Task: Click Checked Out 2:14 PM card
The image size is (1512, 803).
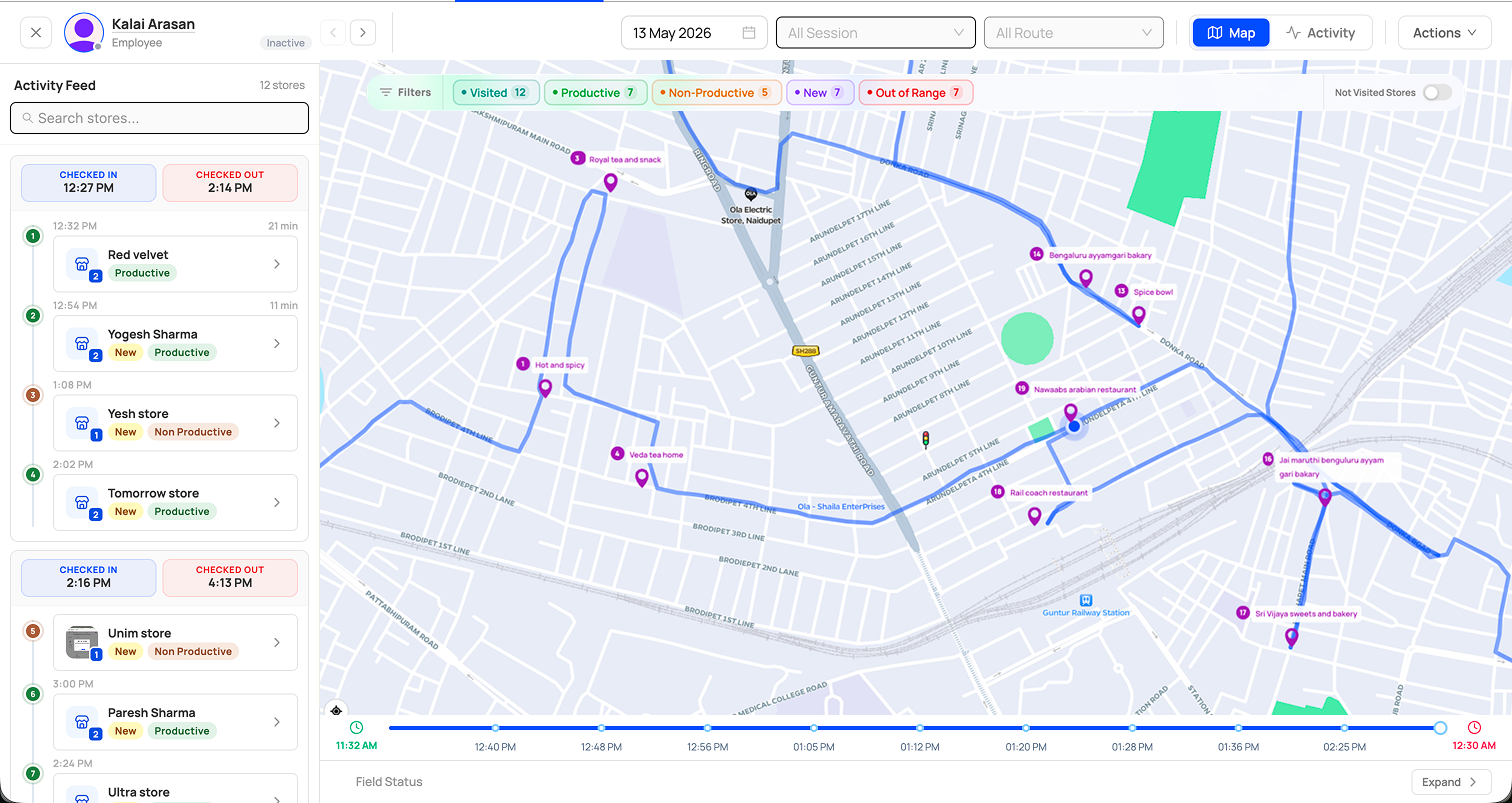Action: (x=230, y=183)
